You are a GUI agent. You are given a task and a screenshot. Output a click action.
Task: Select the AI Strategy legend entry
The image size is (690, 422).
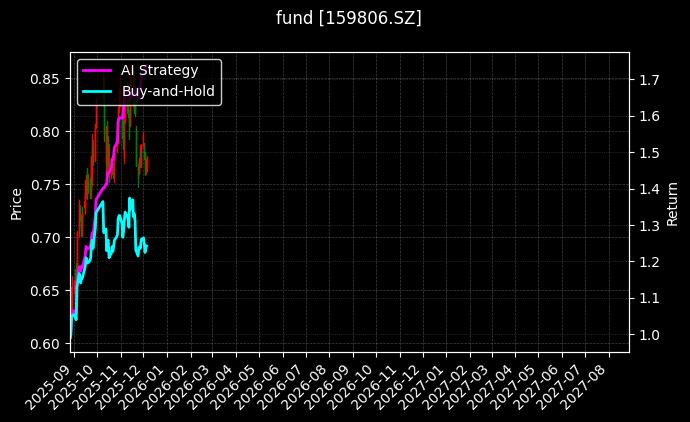140,70
